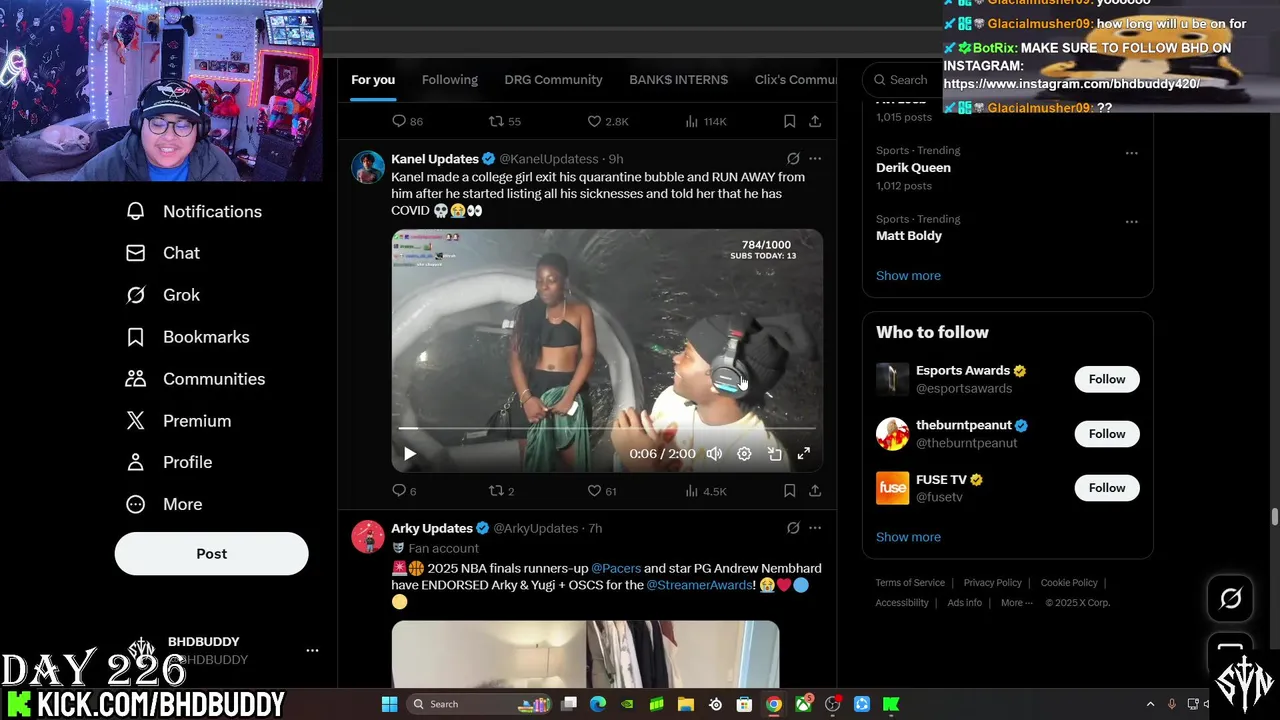Show more trending topics

pos(908,276)
